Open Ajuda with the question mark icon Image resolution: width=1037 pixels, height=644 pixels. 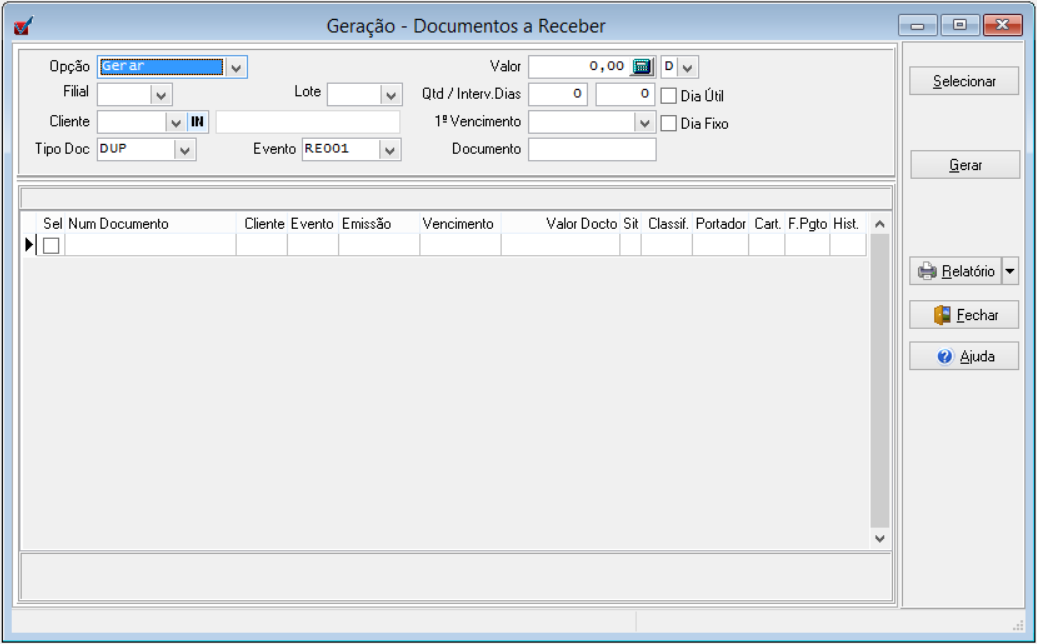click(x=964, y=357)
